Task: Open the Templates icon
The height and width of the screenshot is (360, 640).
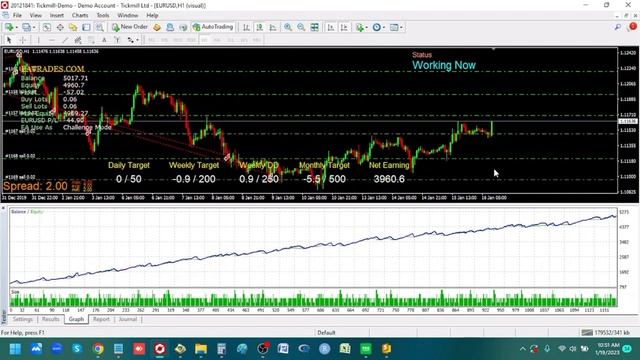Action: point(394,27)
